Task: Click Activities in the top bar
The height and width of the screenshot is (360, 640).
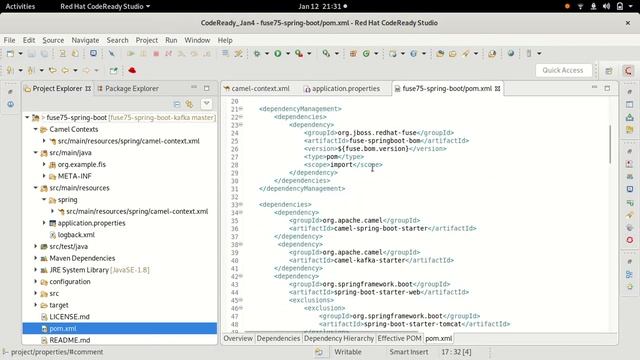Action: [x=20, y=7]
